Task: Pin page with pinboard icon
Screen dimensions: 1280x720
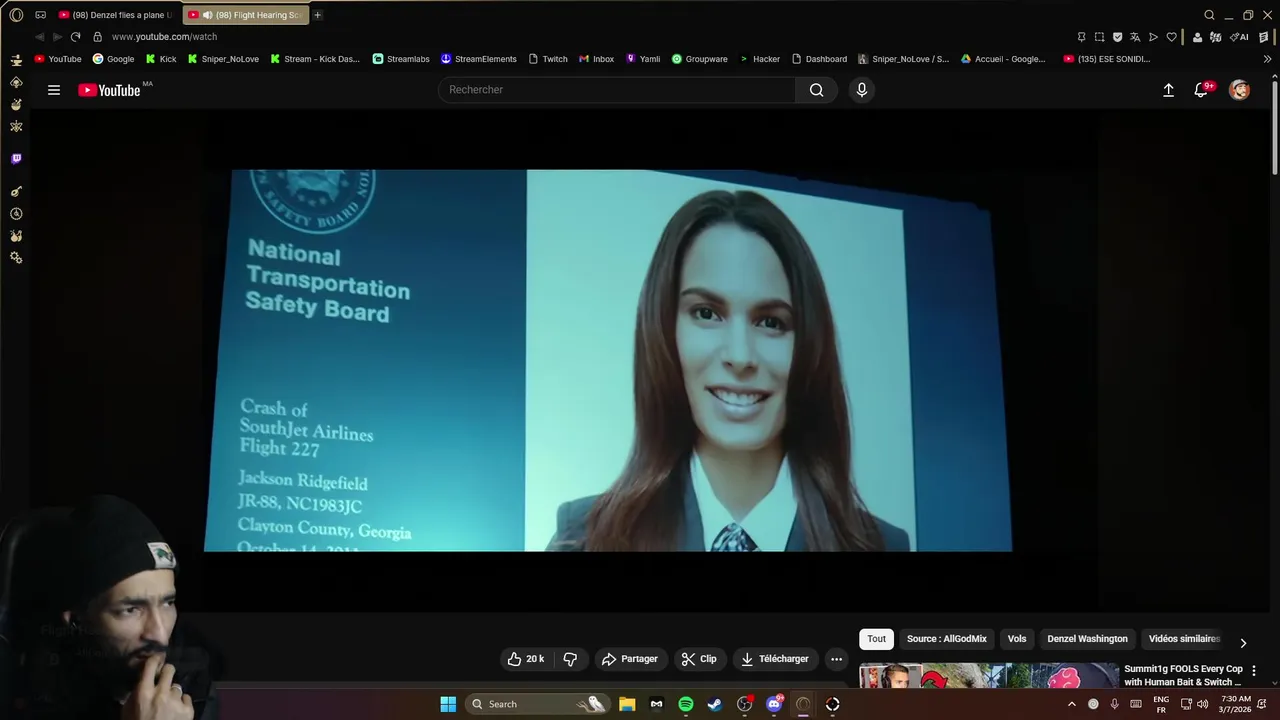Action: pos(1081,37)
